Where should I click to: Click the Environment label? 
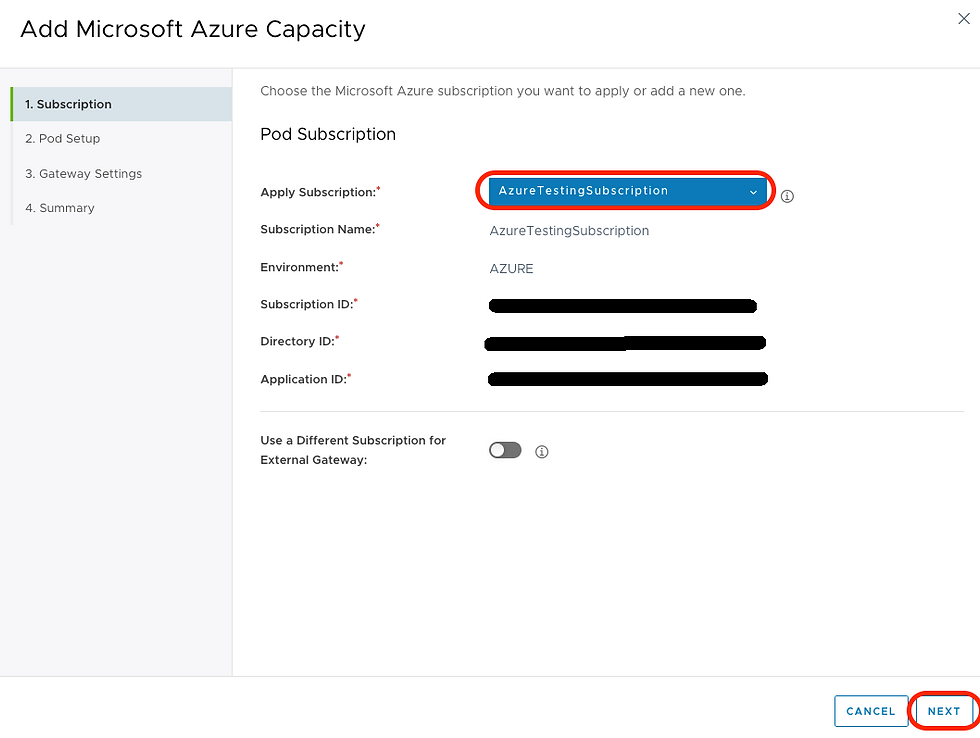coord(301,267)
